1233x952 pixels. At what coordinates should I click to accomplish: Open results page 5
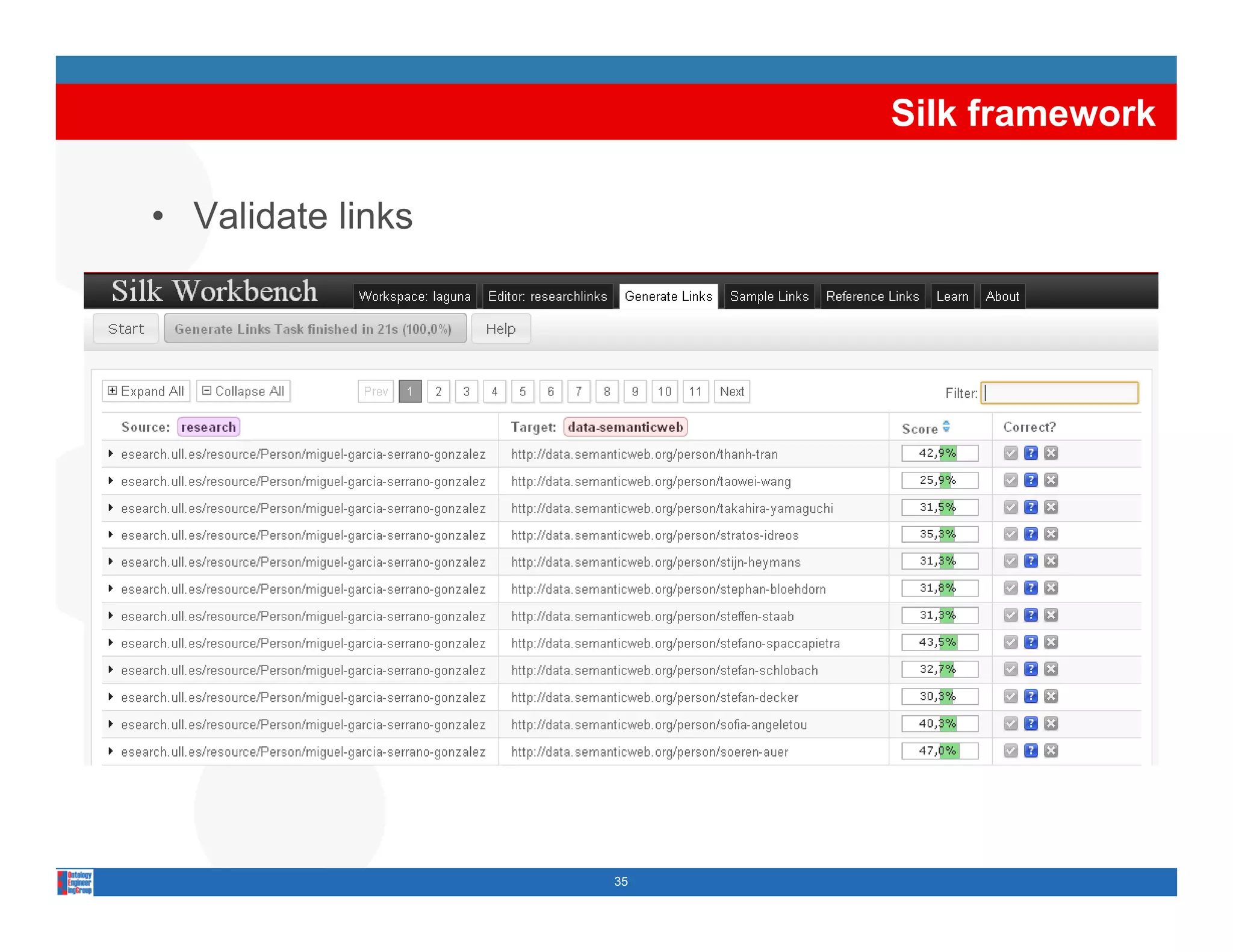click(523, 391)
